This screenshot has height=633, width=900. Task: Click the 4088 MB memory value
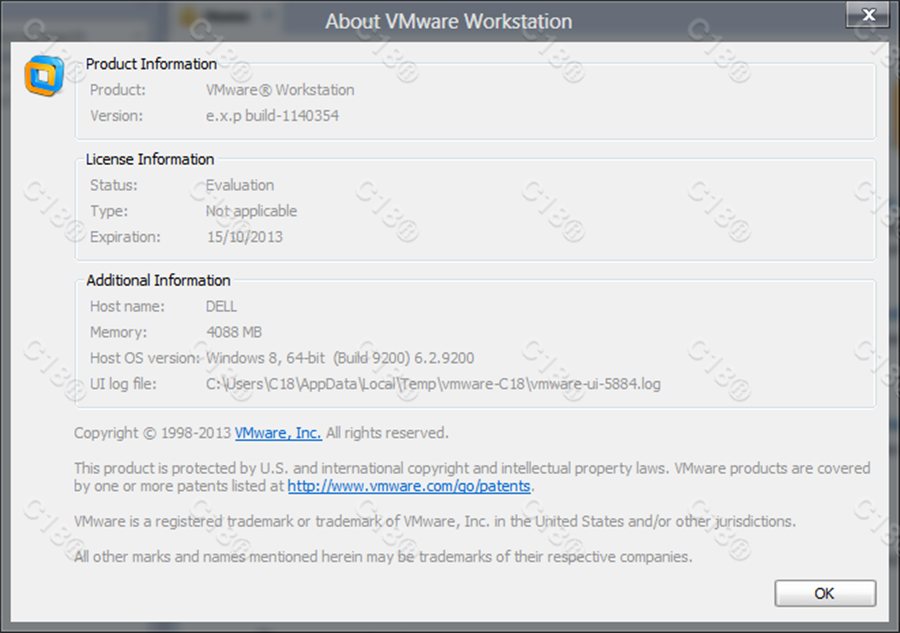point(234,332)
